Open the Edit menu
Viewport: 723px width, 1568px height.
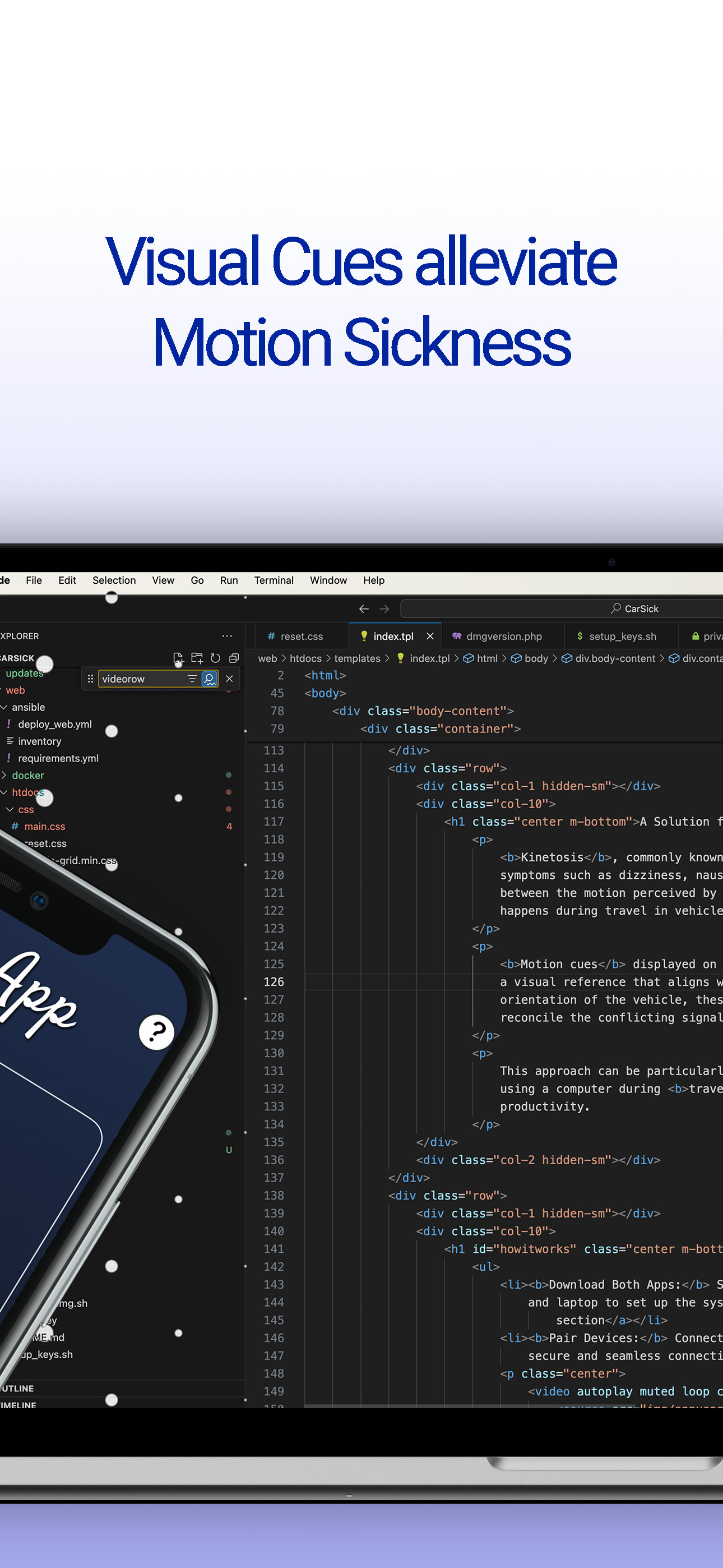(x=67, y=580)
